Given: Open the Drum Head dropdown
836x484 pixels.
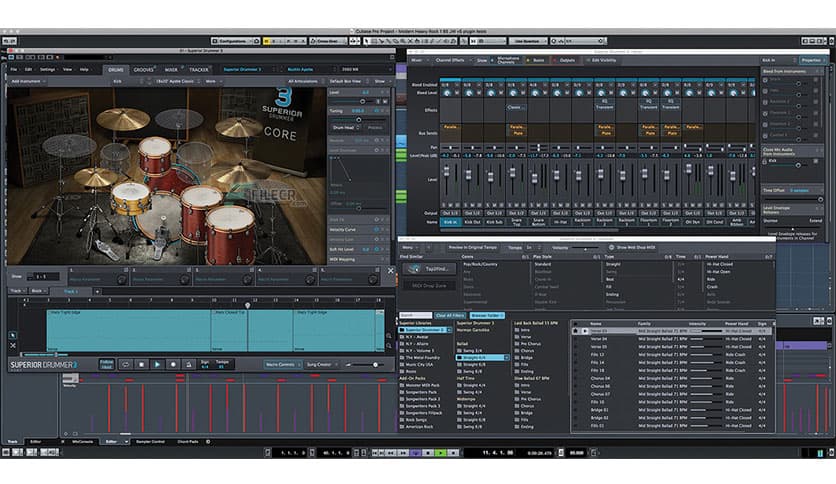Looking at the screenshot, I should (x=345, y=128).
